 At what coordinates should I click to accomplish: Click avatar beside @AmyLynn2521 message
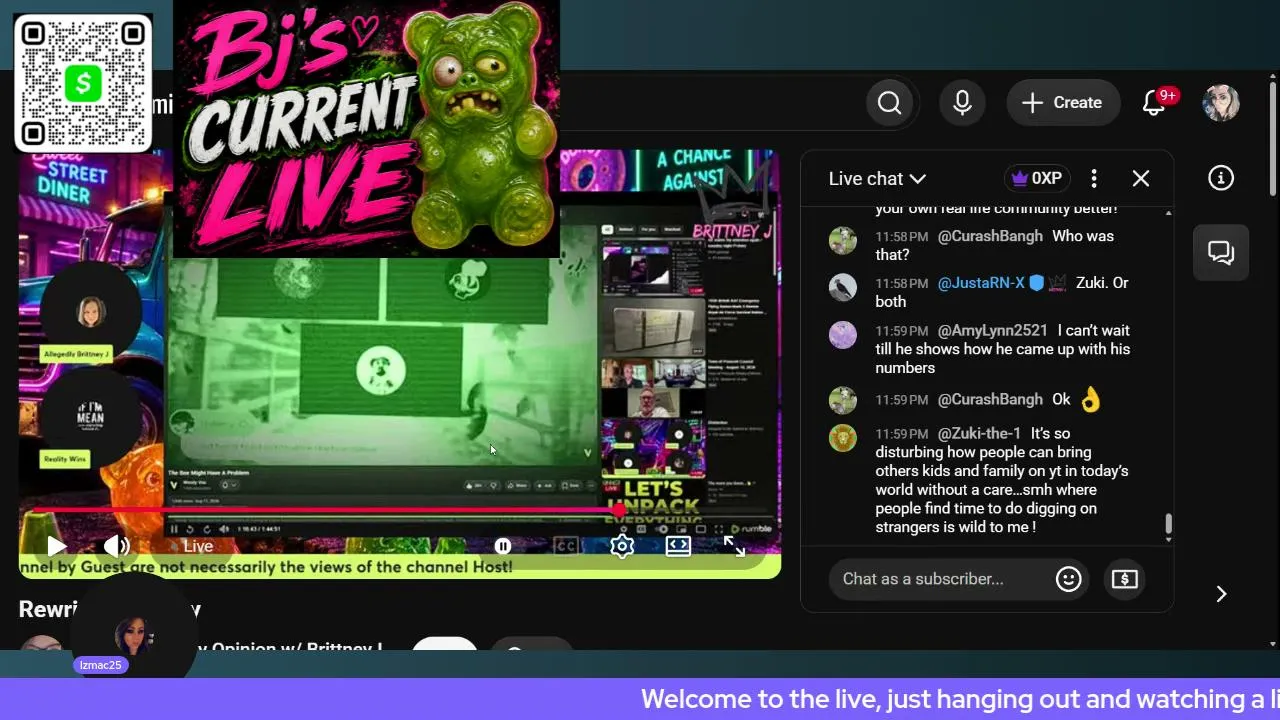click(843, 334)
